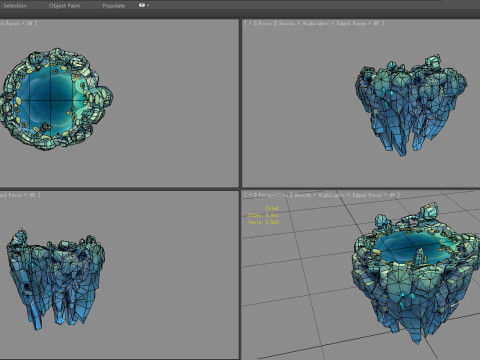Open the Populate ribbon tab

tap(114, 5)
